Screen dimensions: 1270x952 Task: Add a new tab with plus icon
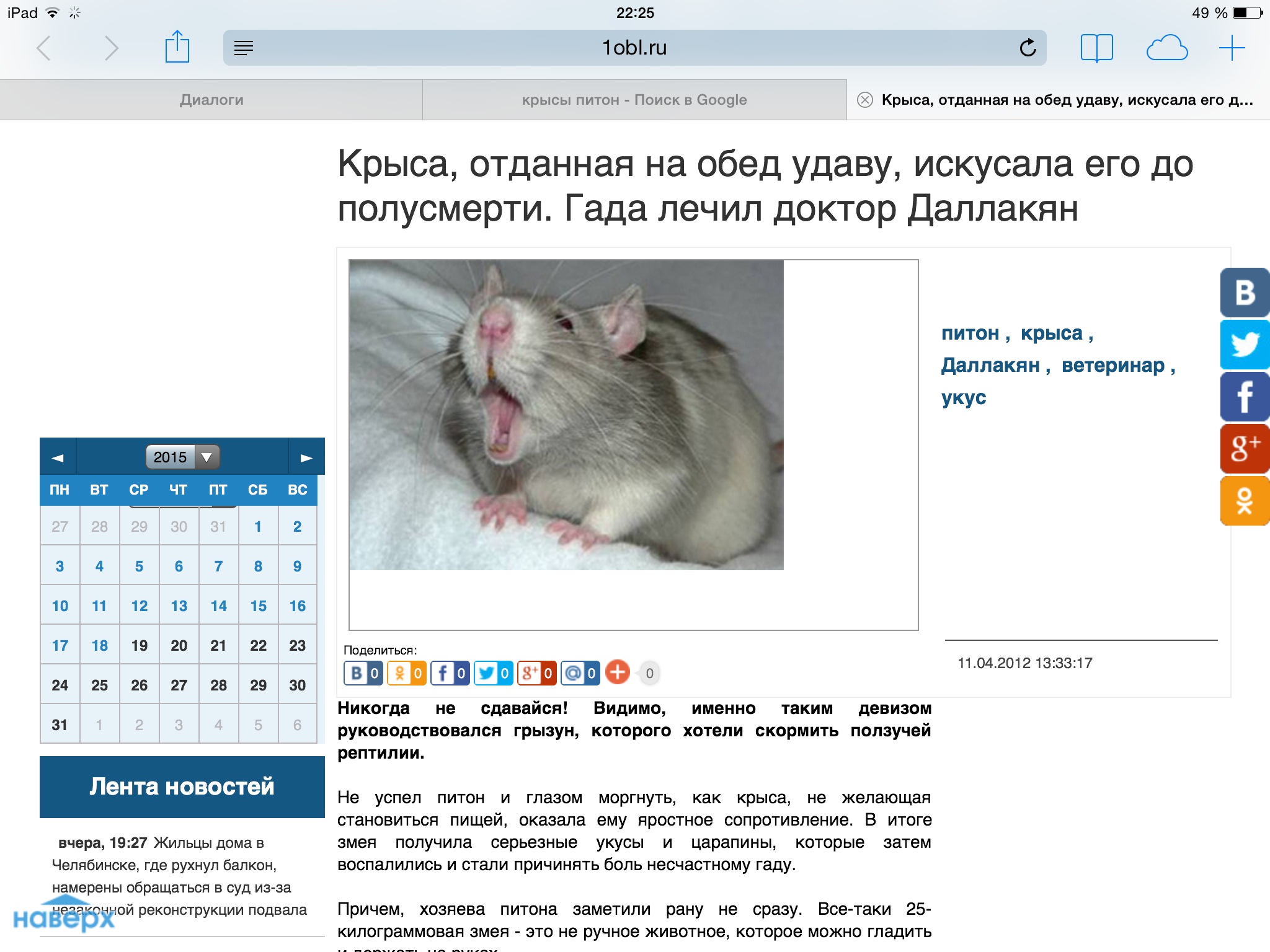coord(1232,48)
